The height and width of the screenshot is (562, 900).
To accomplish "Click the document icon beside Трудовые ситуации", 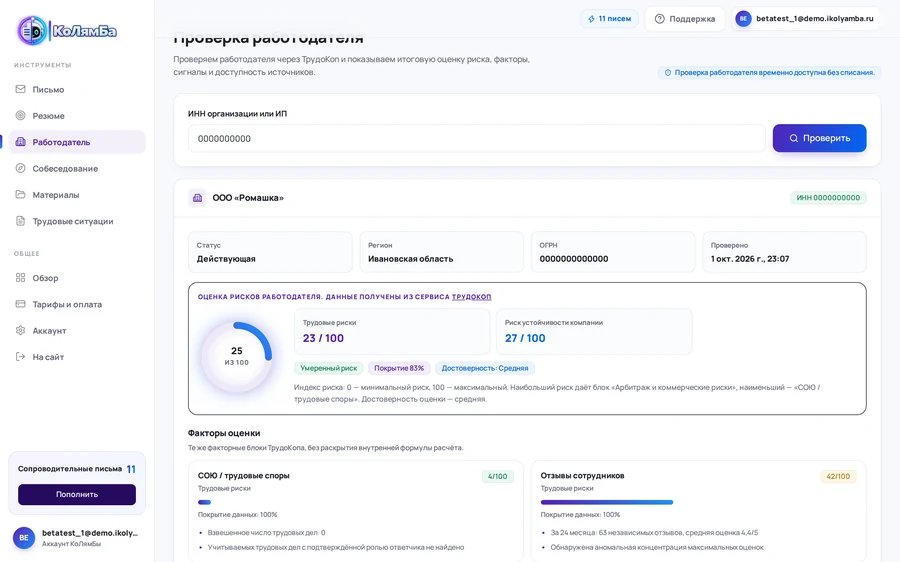I will pos(21,221).
